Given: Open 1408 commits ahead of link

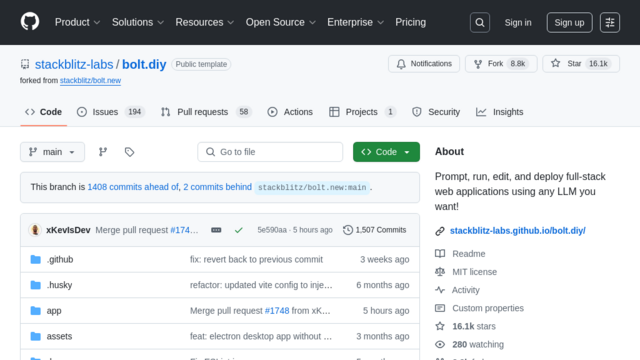Looking at the screenshot, I should point(133,187).
